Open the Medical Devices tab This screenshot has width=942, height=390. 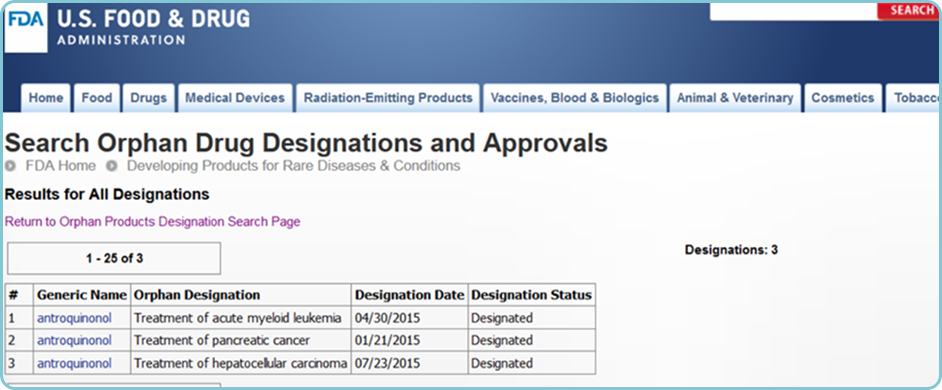[x=235, y=98]
